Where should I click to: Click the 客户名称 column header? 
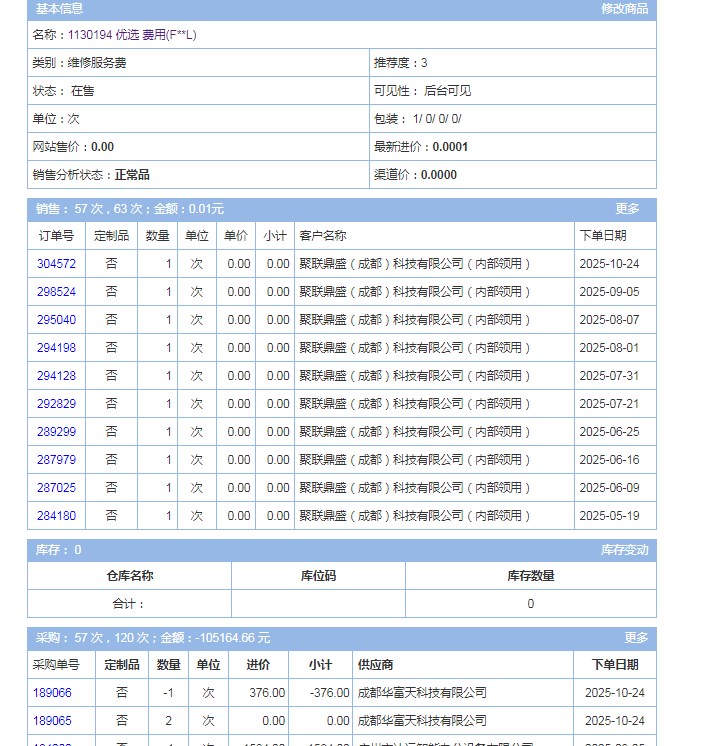click(x=323, y=236)
